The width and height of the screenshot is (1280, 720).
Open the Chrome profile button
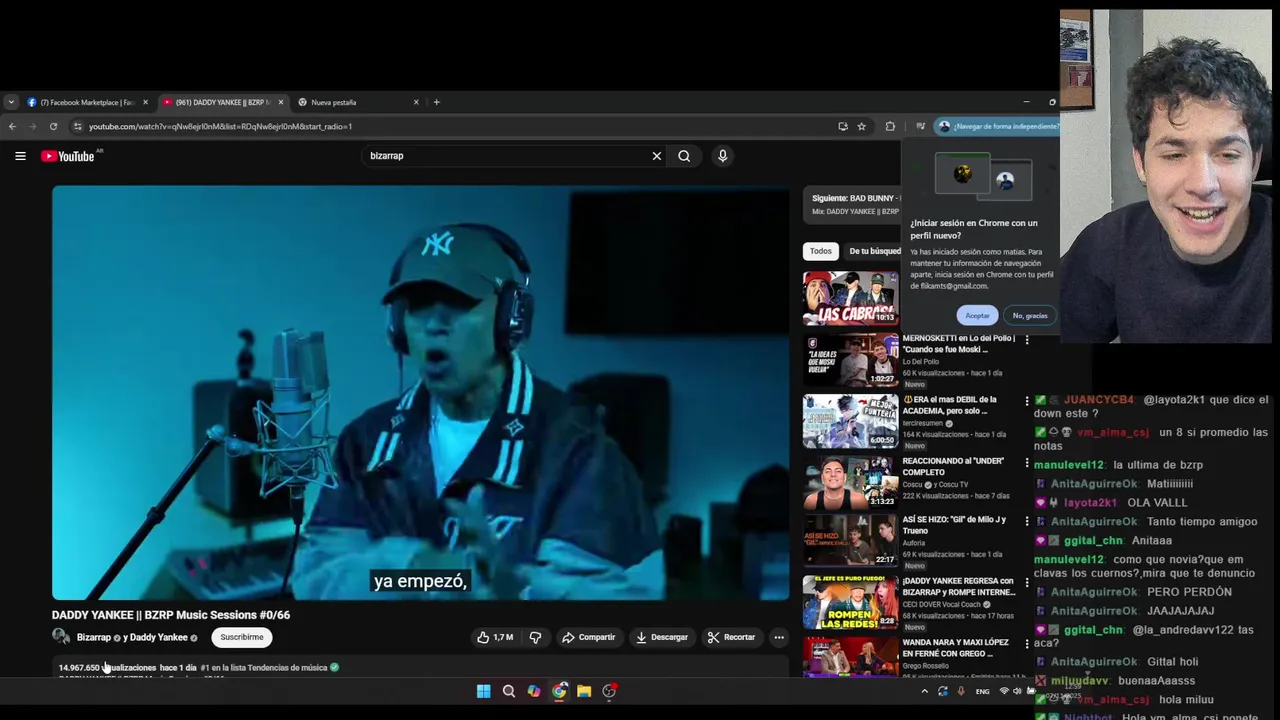tap(996, 126)
